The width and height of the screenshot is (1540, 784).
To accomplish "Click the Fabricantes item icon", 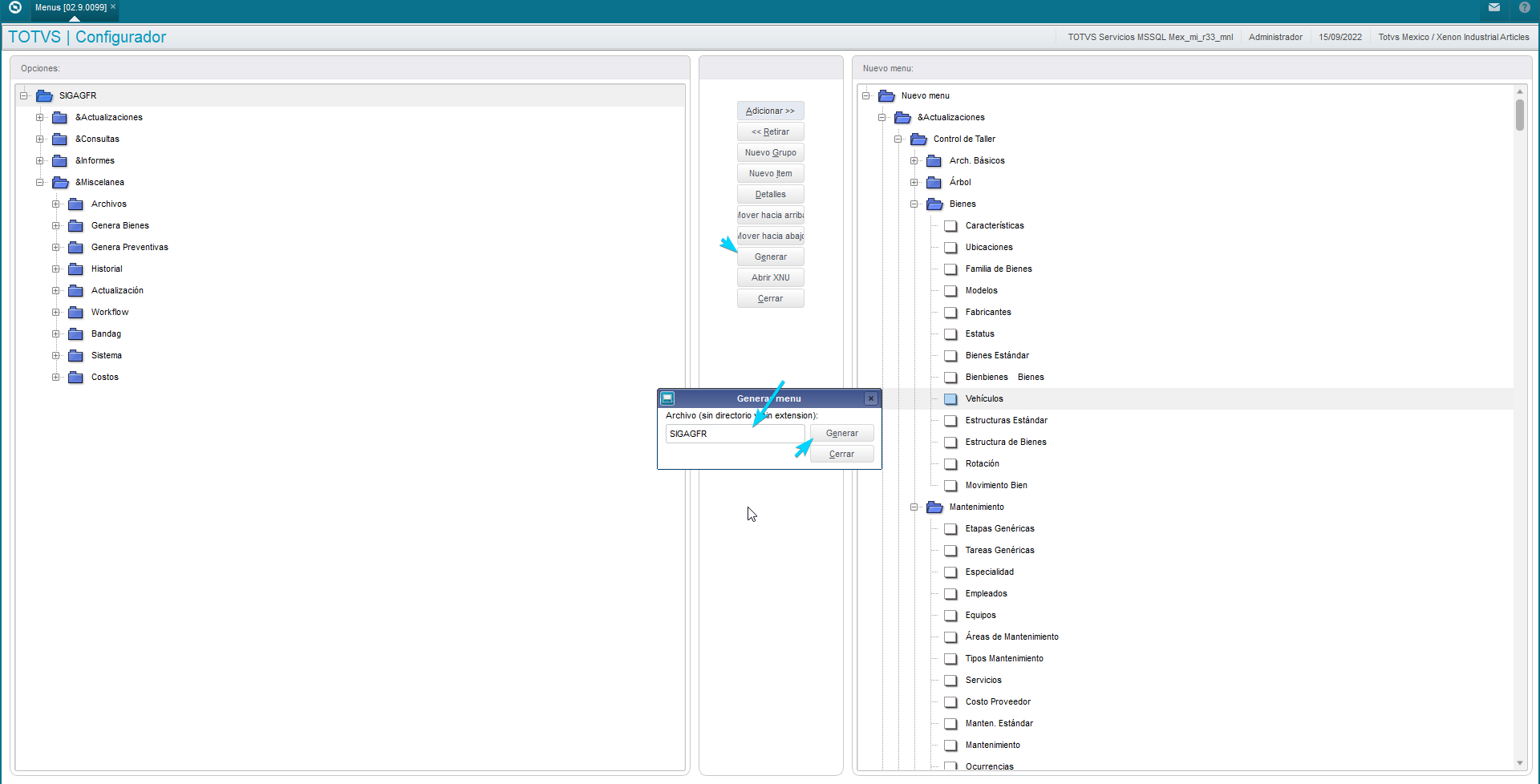I will click(950, 312).
